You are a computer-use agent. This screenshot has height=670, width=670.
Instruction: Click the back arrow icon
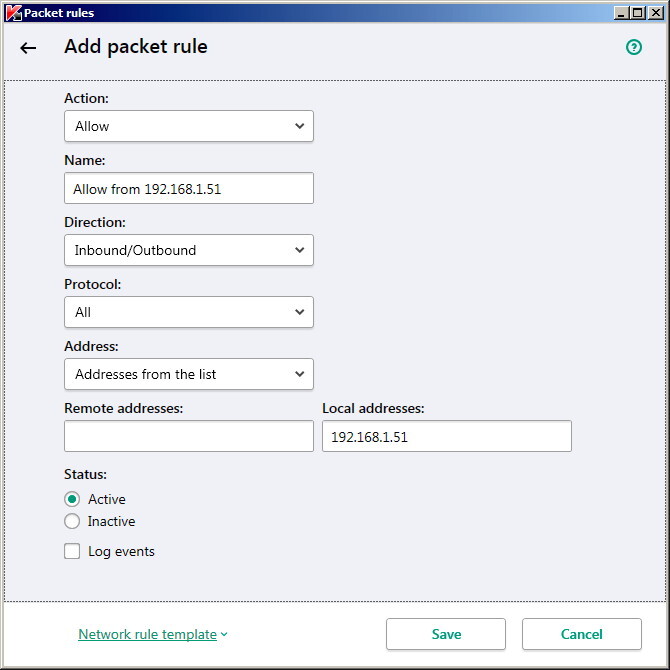click(28, 48)
